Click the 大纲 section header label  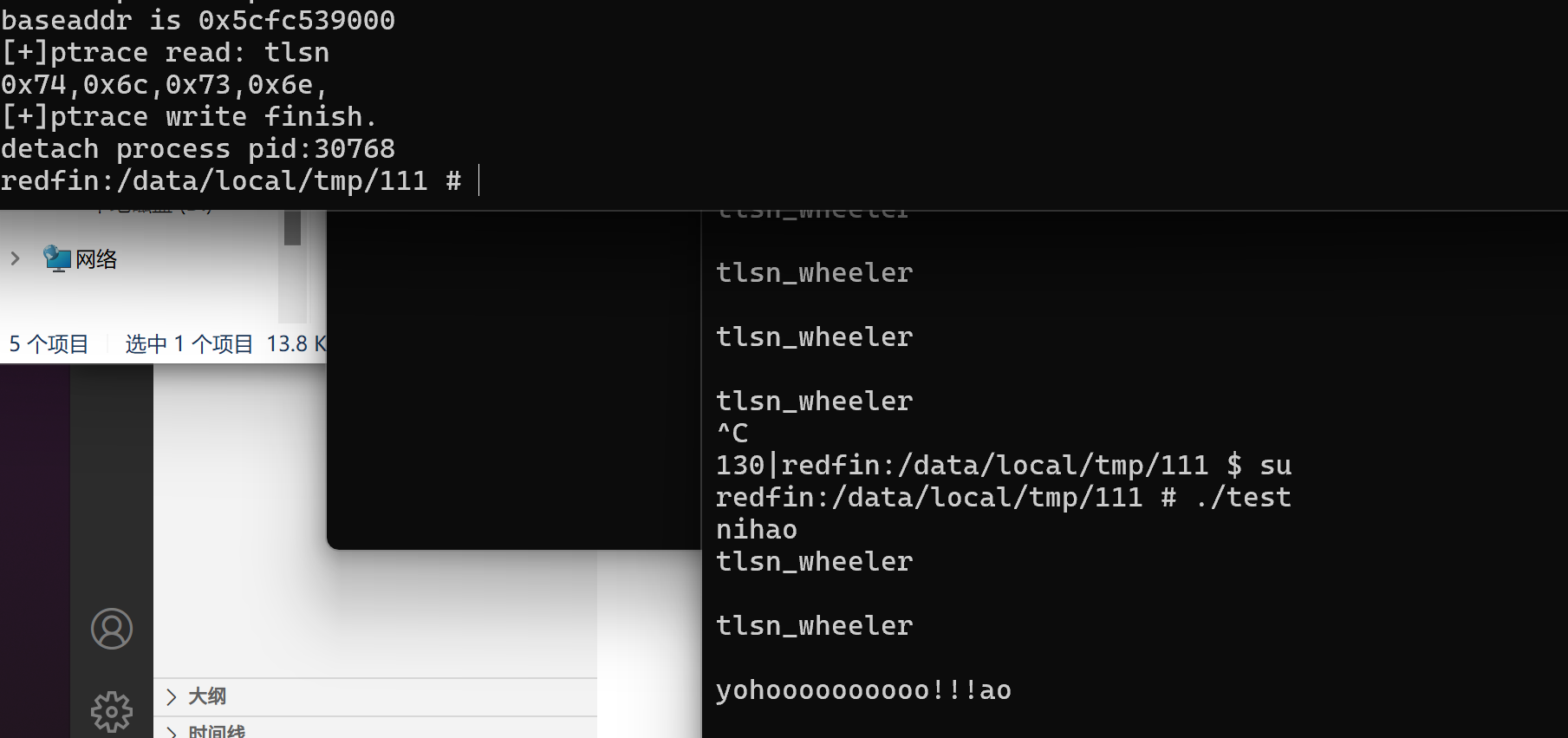(207, 696)
